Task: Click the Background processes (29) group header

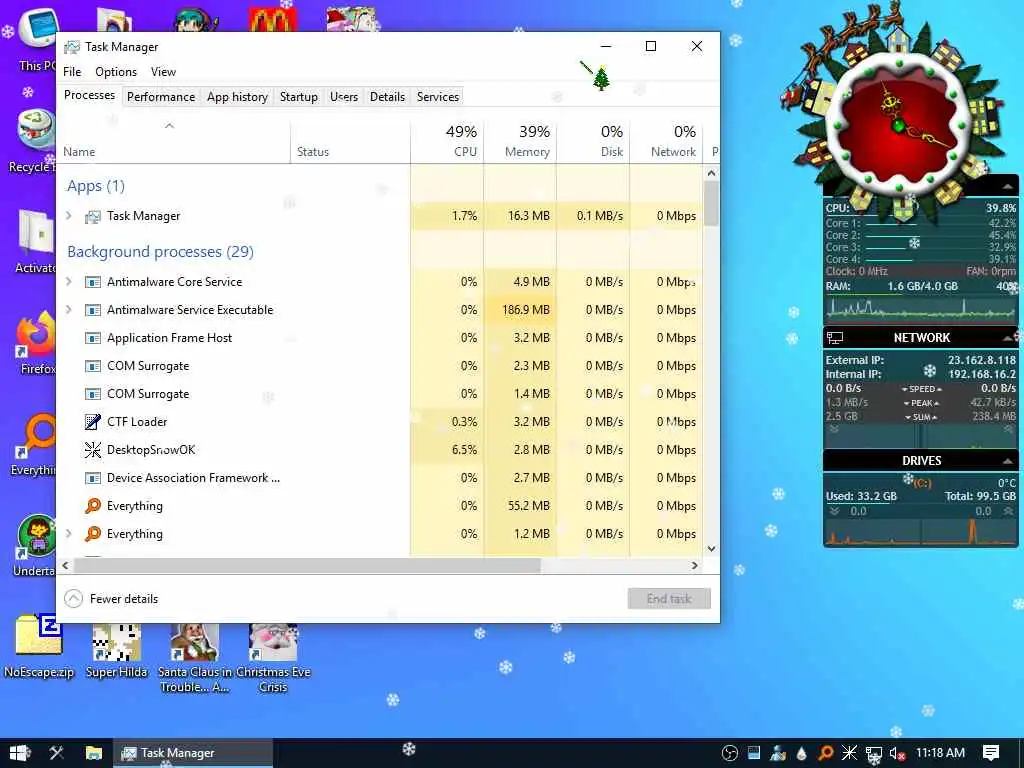Action: point(160,252)
